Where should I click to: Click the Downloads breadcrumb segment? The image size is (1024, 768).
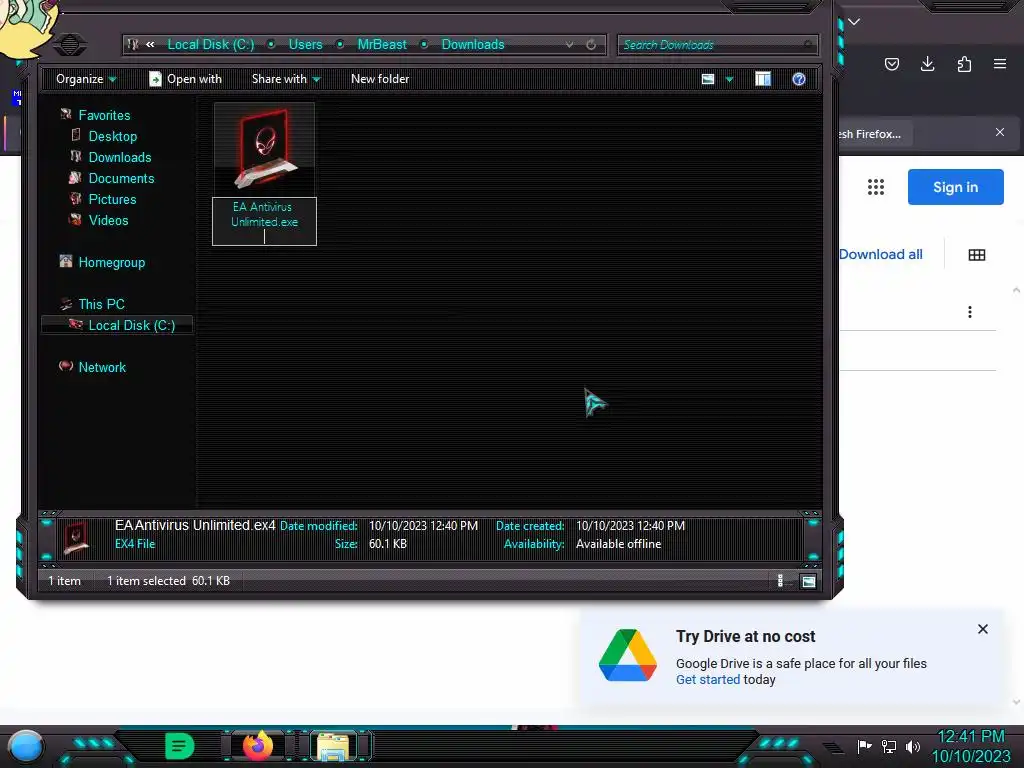click(x=473, y=44)
